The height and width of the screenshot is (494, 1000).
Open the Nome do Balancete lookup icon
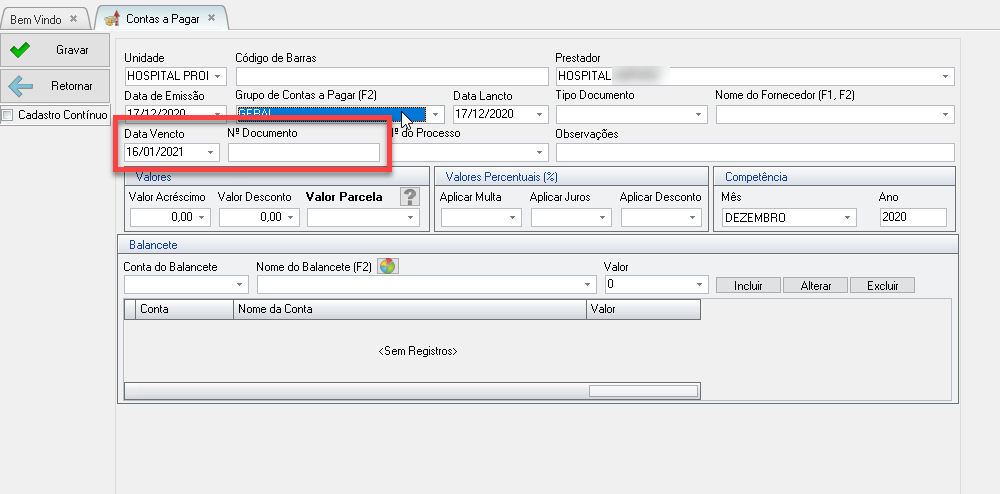pyautogui.click(x=387, y=266)
